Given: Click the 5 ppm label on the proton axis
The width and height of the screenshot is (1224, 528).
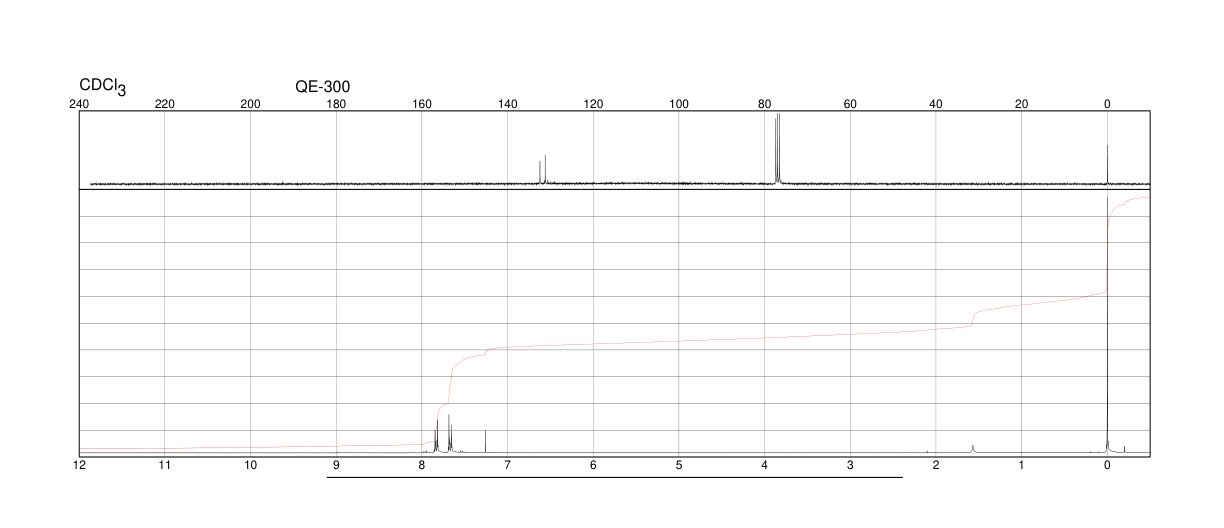Looking at the screenshot, I should point(679,466).
